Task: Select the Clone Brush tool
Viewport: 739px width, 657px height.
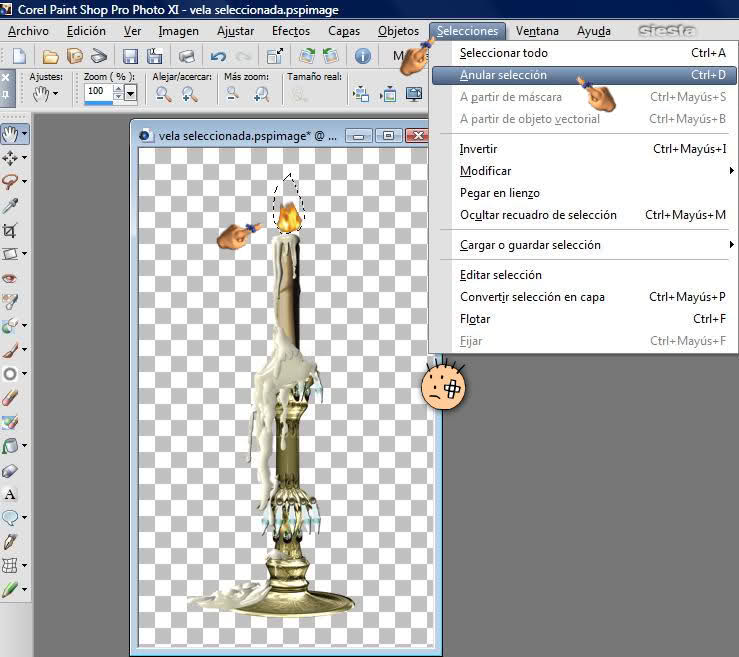Action: 10,325
